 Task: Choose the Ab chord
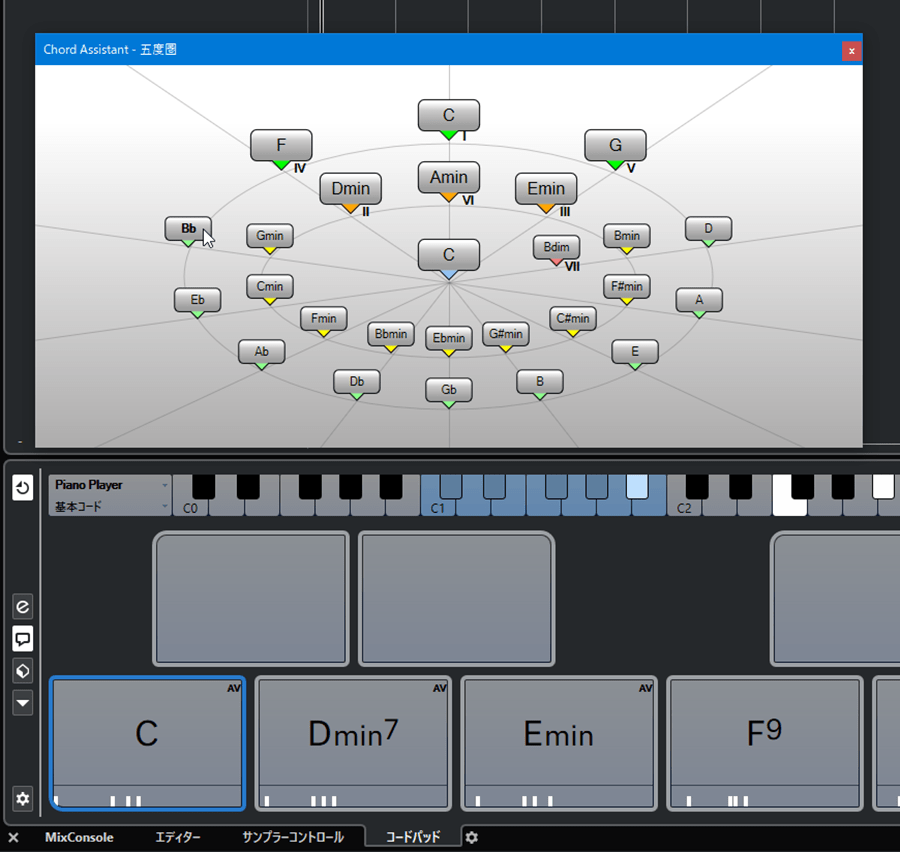point(262,351)
